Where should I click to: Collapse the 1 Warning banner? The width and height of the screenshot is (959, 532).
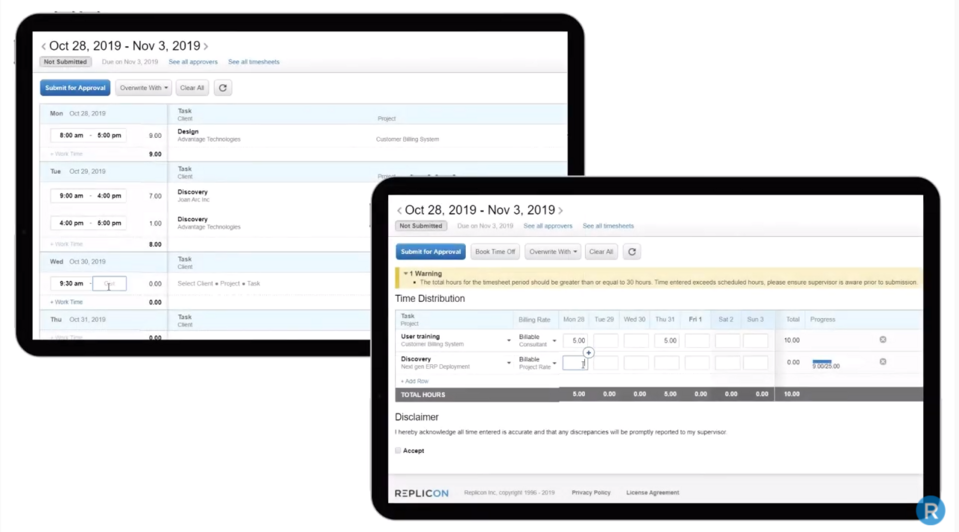[406, 273]
